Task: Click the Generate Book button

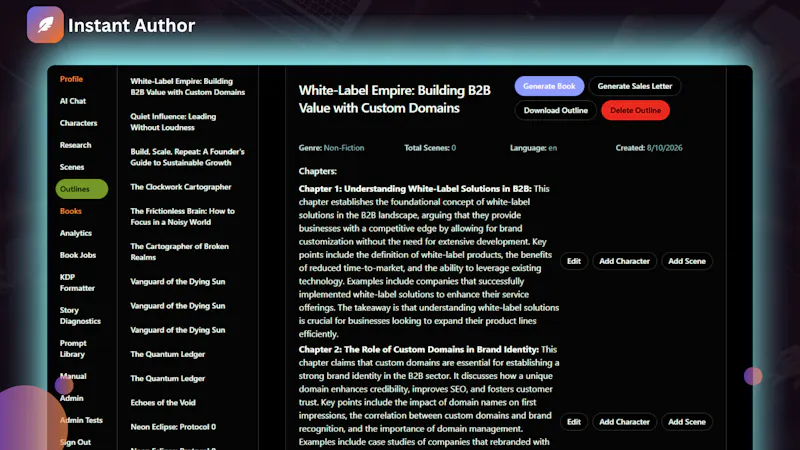Action: click(549, 86)
